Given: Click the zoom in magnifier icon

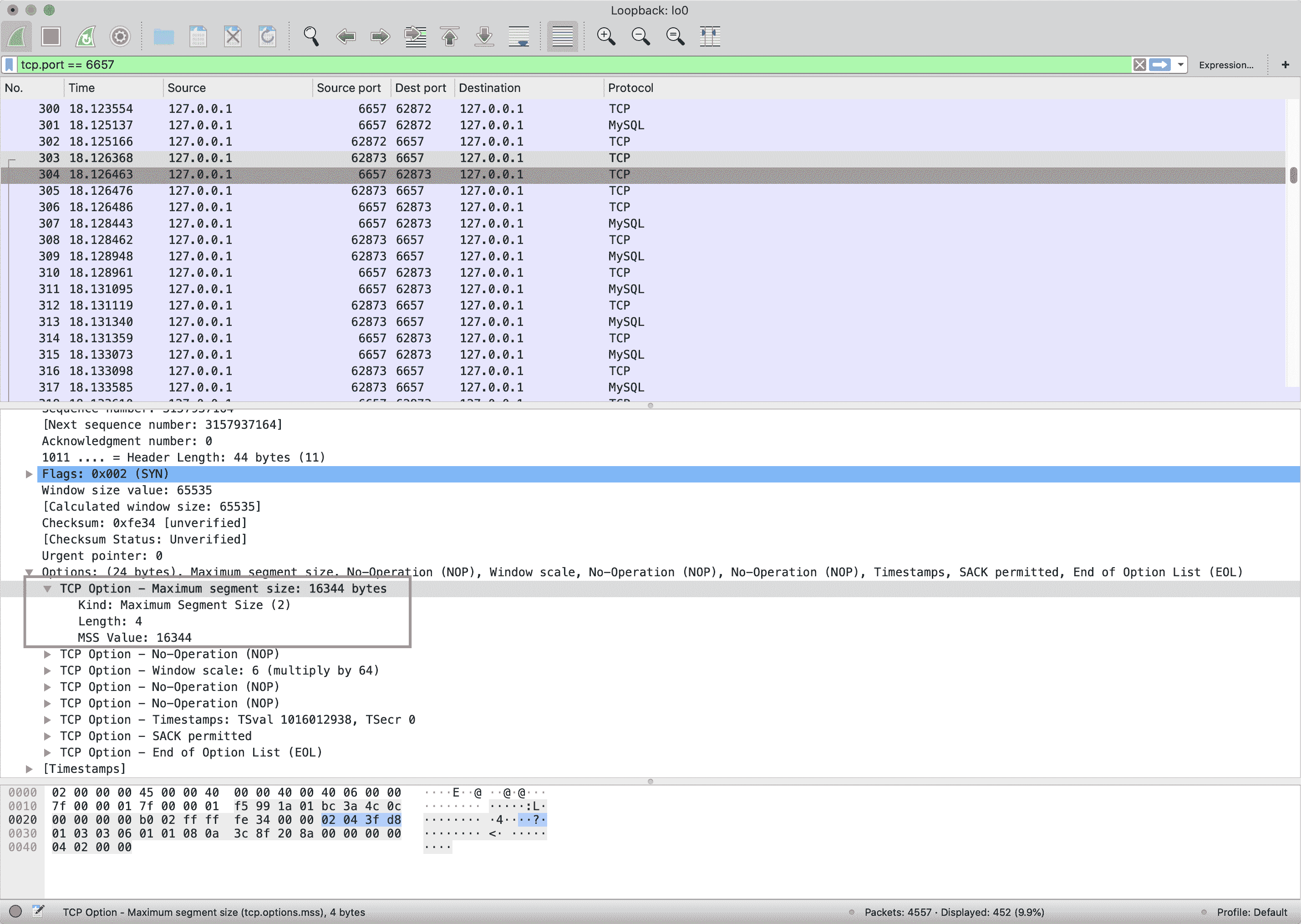Looking at the screenshot, I should pyautogui.click(x=606, y=37).
